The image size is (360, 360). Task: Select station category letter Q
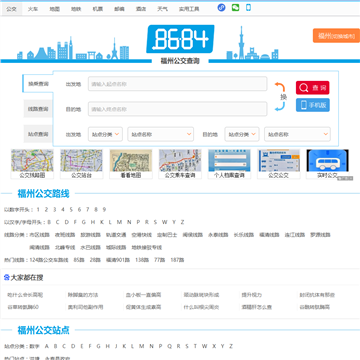pyautogui.click(x=169, y=346)
